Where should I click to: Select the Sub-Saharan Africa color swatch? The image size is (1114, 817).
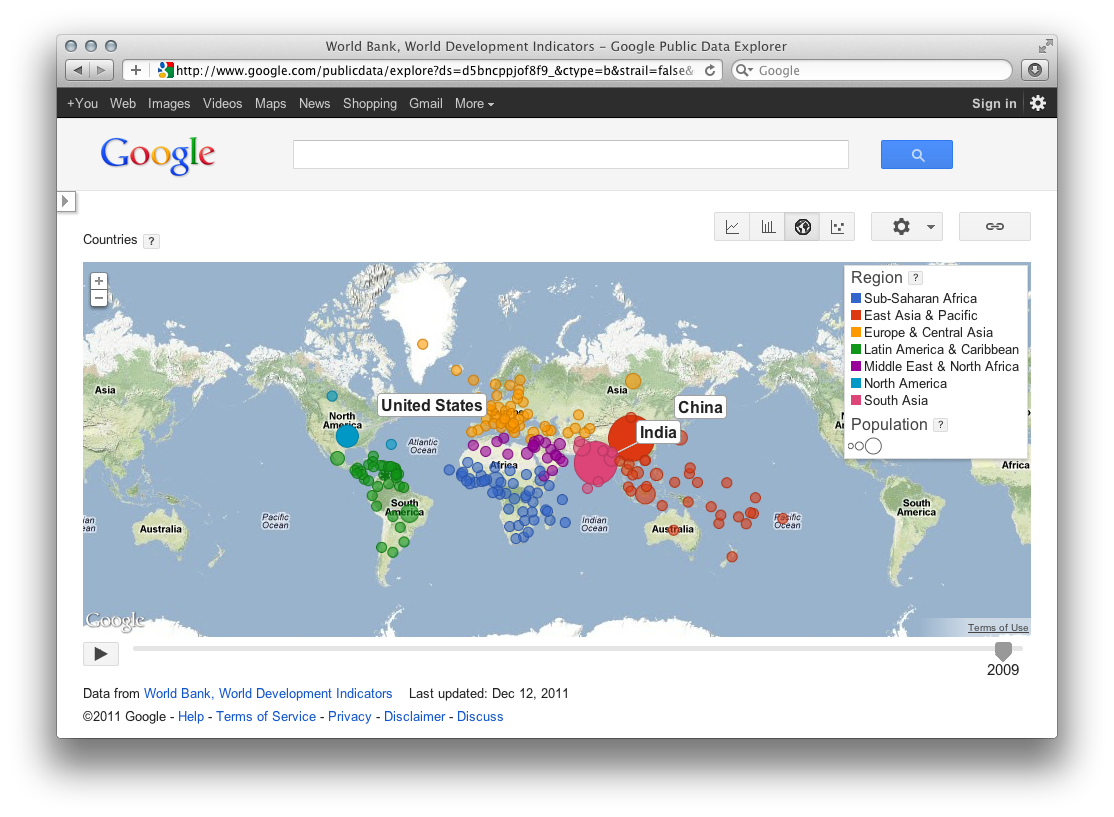(x=855, y=298)
